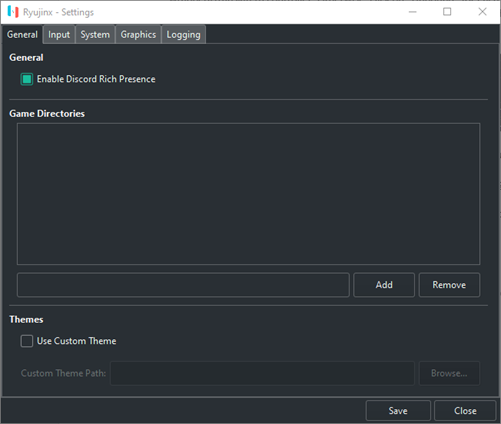Image resolution: width=501 pixels, height=424 pixels.
Task: Select the General tab
Action: point(22,35)
